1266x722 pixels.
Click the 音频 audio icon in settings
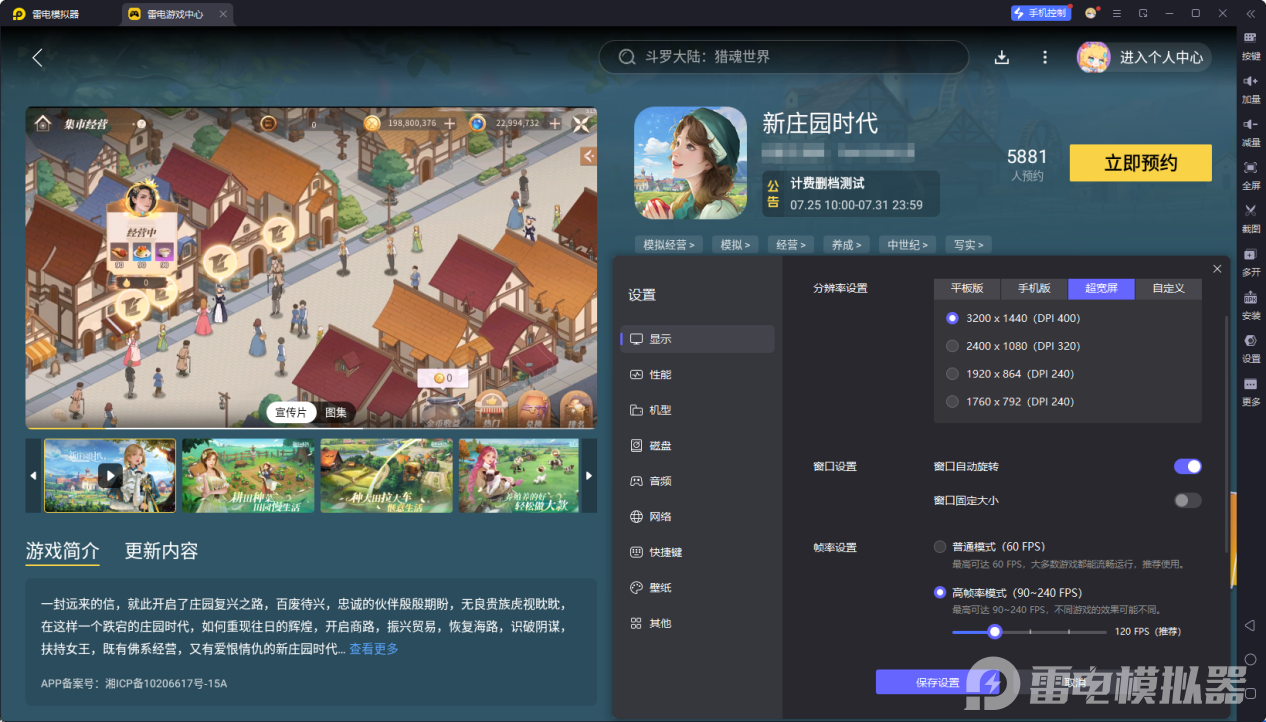[x=637, y=481]
